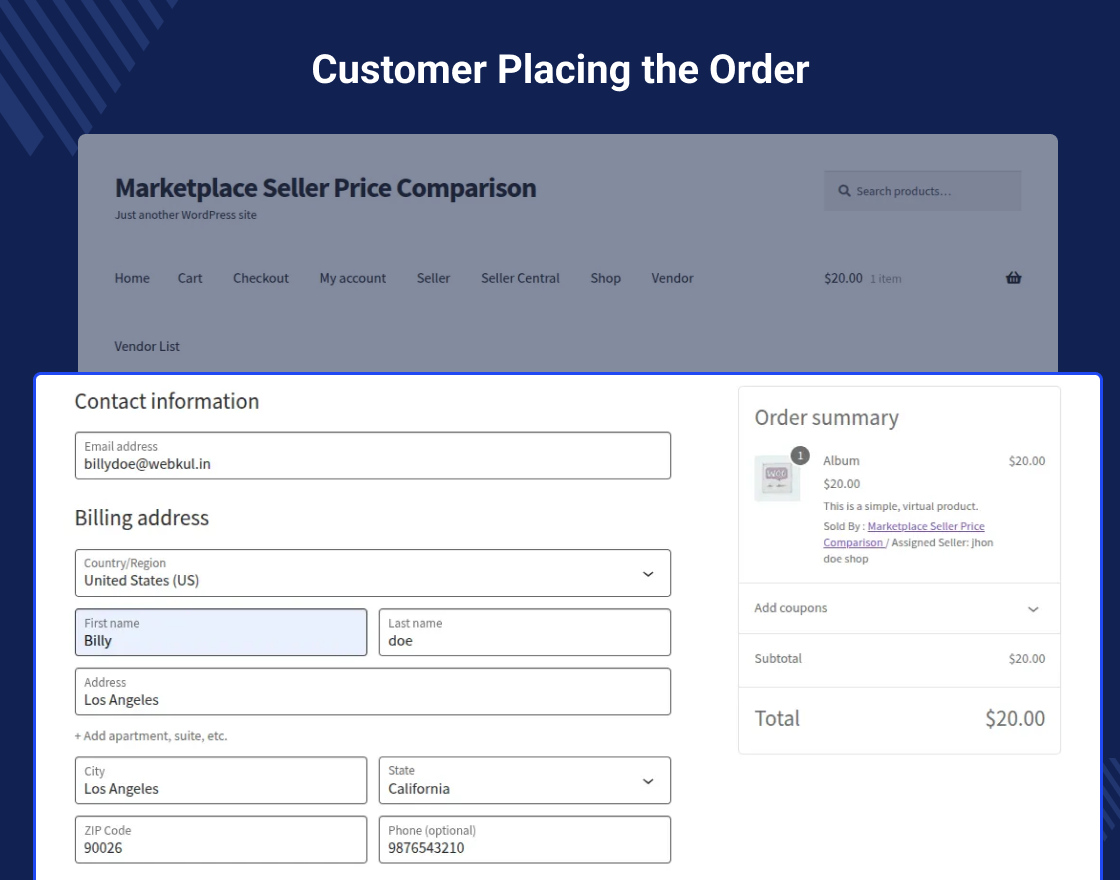Image resolution: width=1120 pixels, height=880 pixels.
Task: Open the Seller menu item
Action: (x=434, y=278)
